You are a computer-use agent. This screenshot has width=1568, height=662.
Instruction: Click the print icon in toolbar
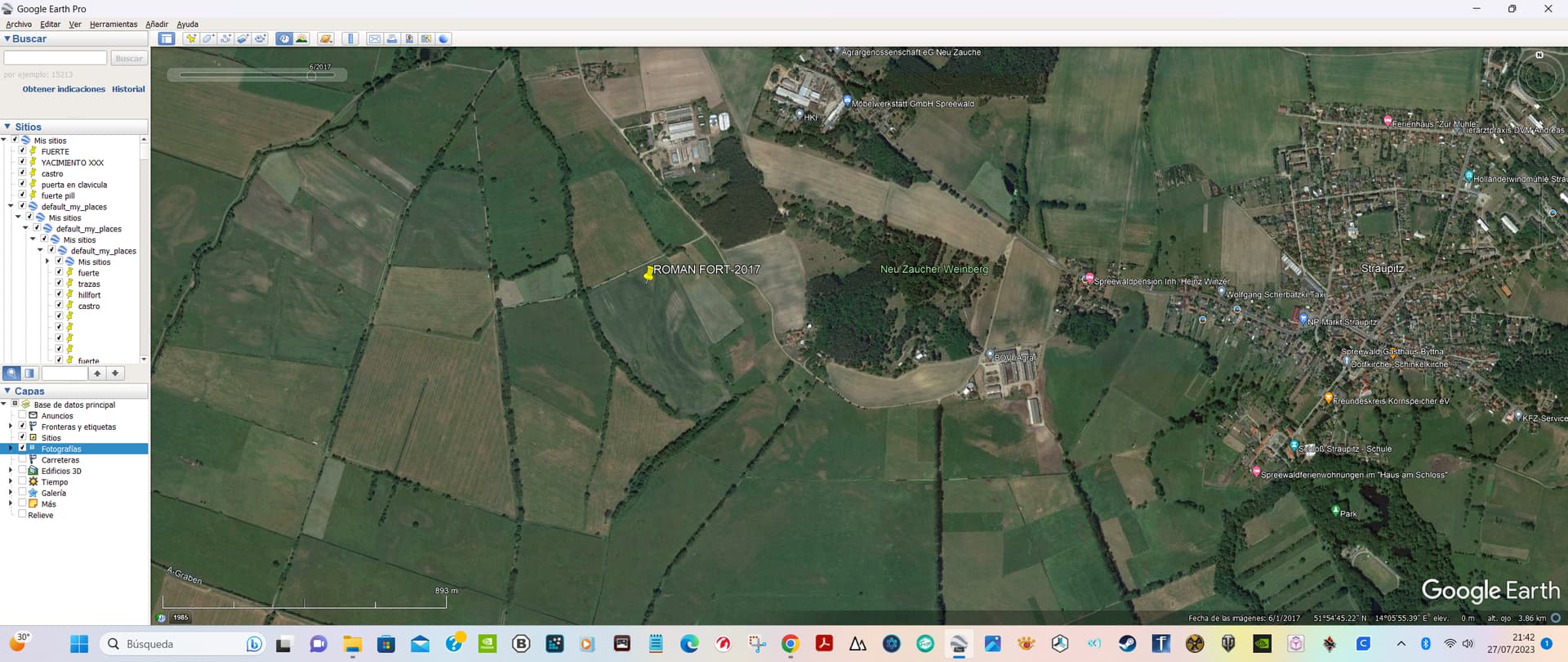392,38
